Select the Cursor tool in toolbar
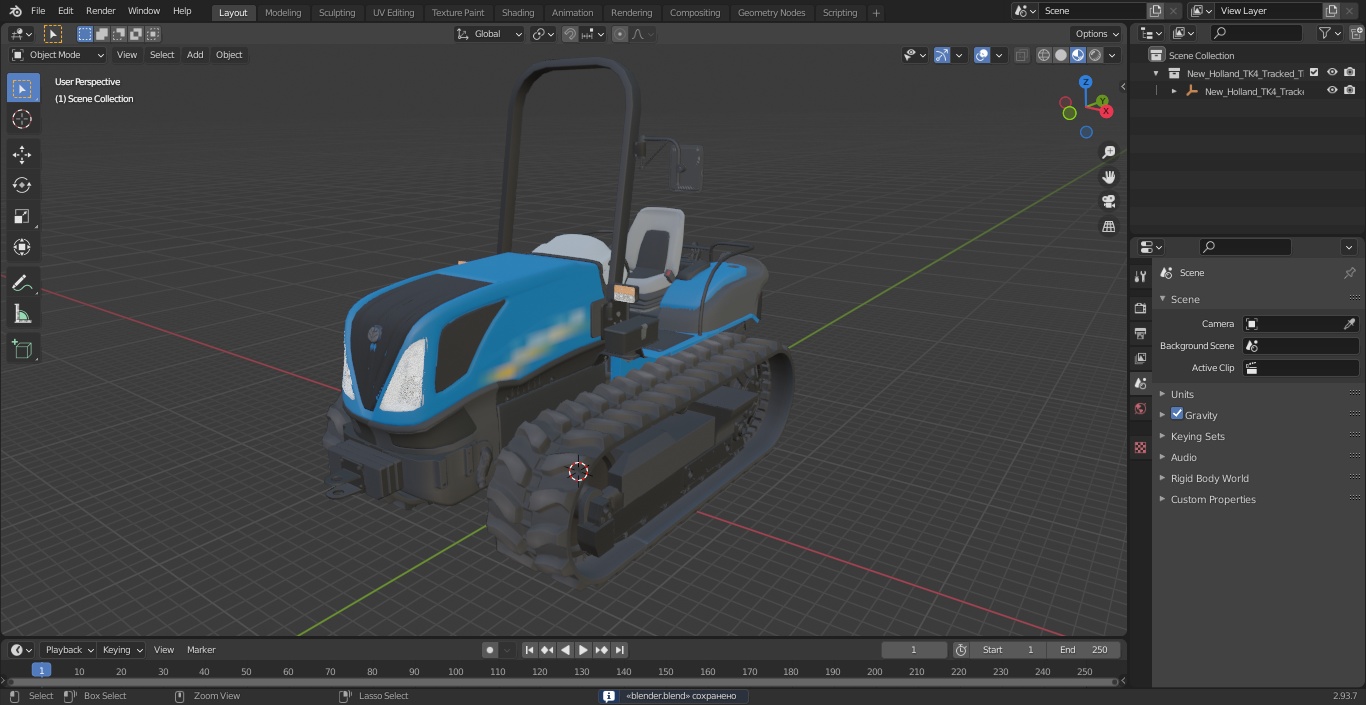1366x705 pixels. (x=22, y=119)
